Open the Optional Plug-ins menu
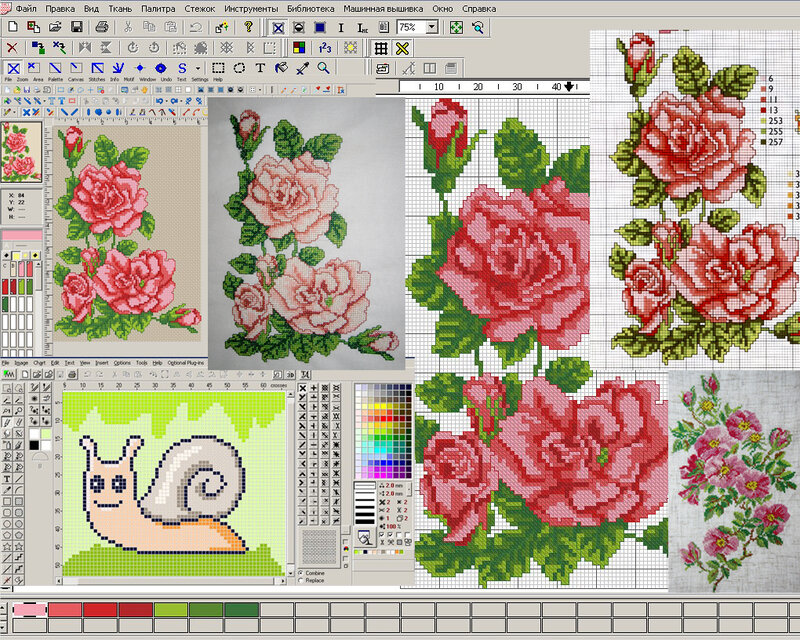The image size is (800, 640). [188, 362]
